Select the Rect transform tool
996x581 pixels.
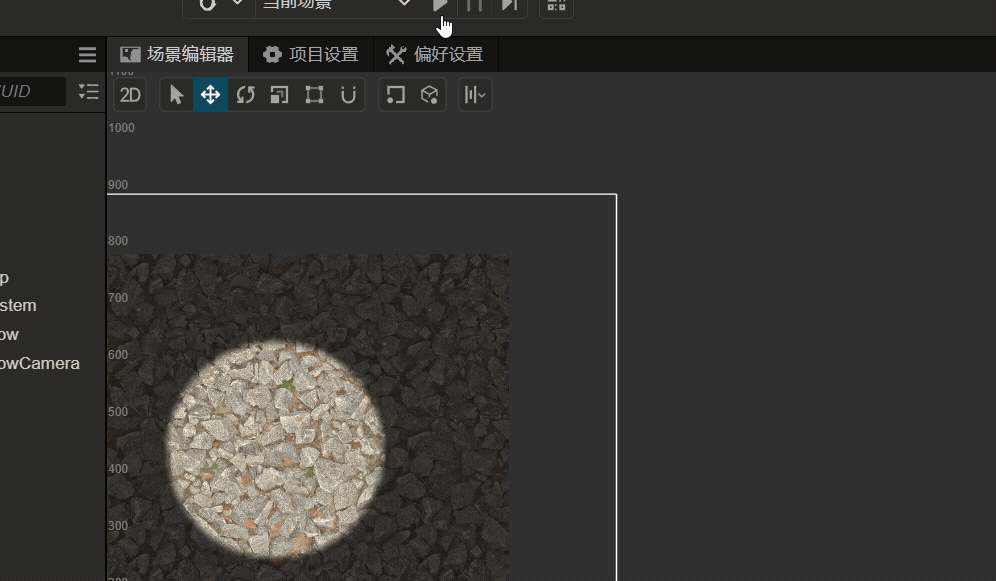(314, 95)
